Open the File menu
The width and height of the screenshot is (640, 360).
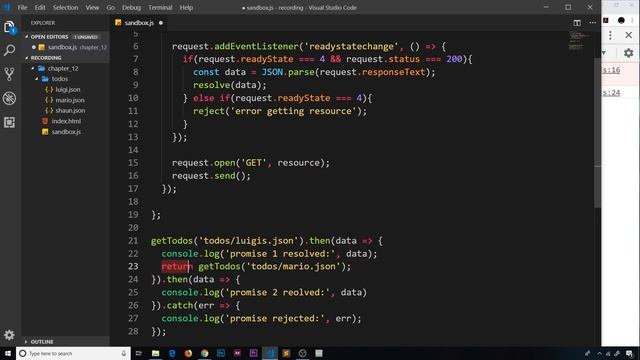(x=22, y=7)
